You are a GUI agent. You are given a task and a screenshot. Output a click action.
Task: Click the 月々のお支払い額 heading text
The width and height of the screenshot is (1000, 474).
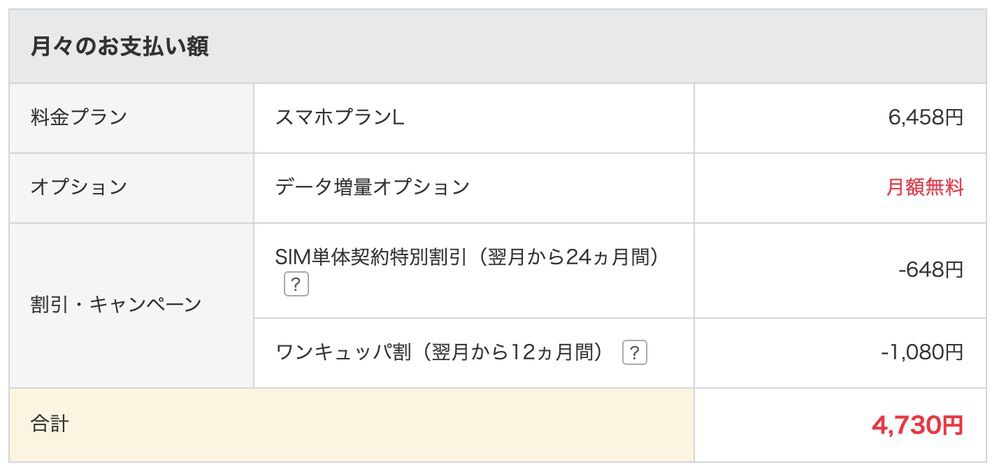119,47
